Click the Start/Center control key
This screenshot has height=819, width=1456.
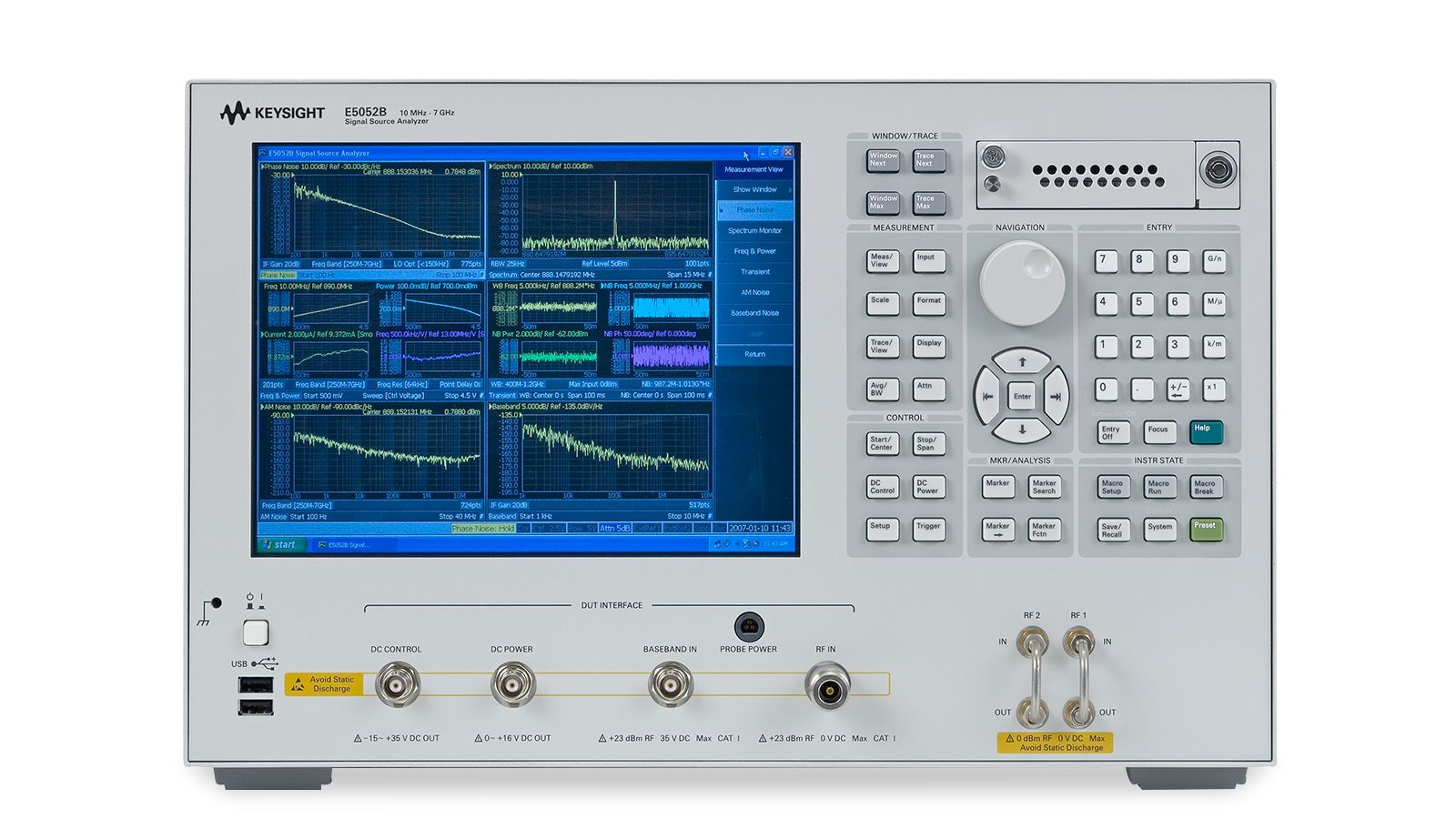[x=882, y=443]
